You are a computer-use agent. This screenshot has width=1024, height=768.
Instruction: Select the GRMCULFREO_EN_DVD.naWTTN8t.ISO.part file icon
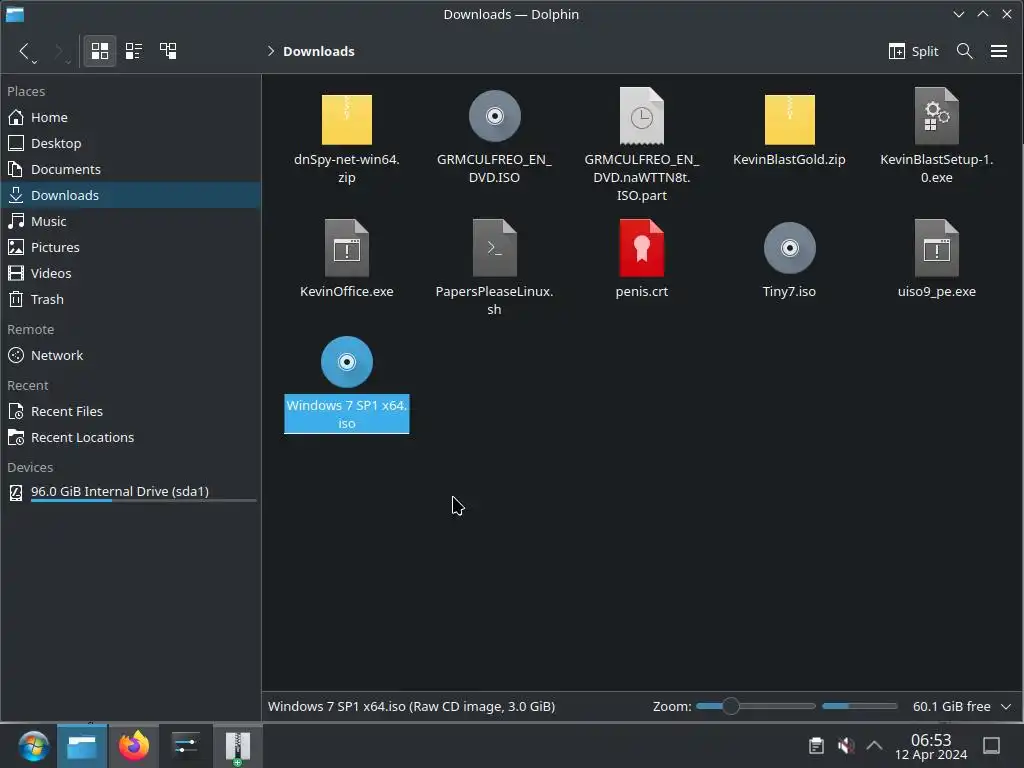pyautogui.click(x=642, y=116)
